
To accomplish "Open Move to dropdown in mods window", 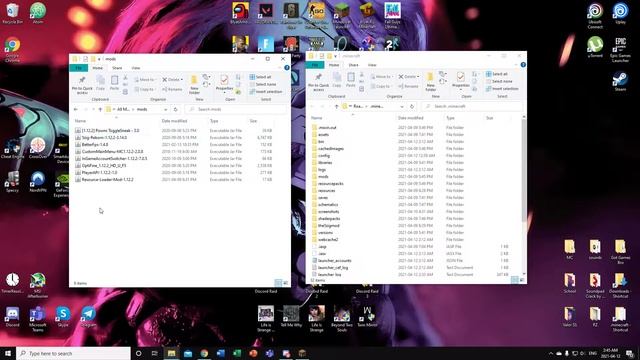I will pyautogui.click(x=146, y=79).
